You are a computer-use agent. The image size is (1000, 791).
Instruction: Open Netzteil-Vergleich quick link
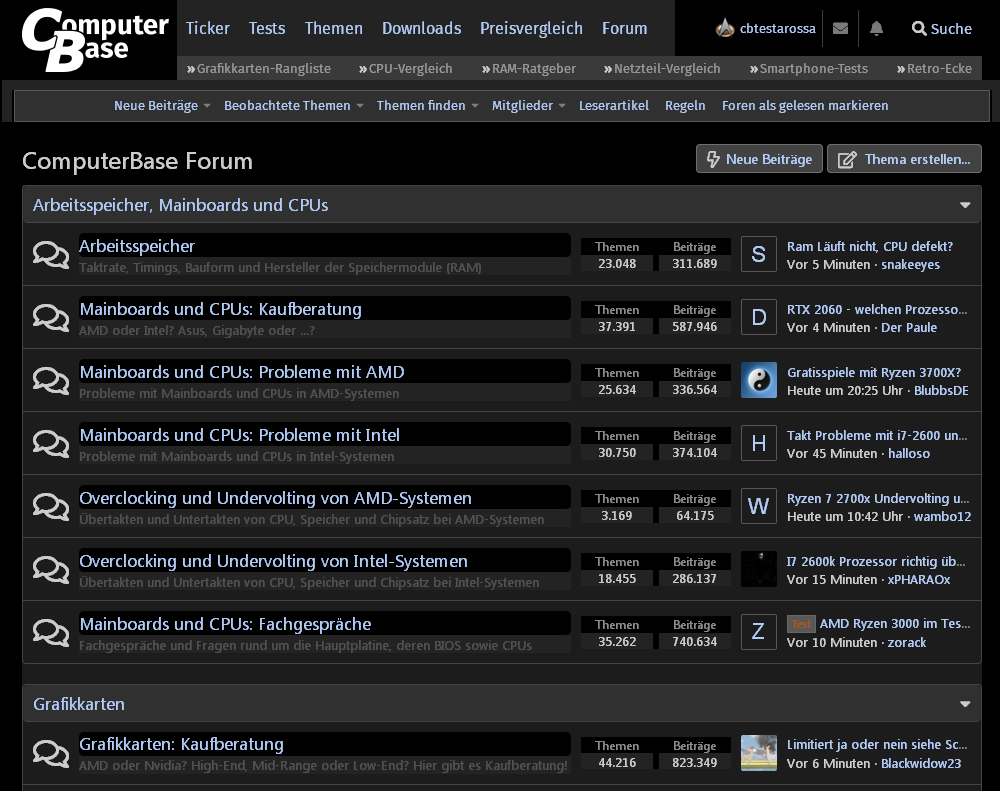tap(662, 69)
